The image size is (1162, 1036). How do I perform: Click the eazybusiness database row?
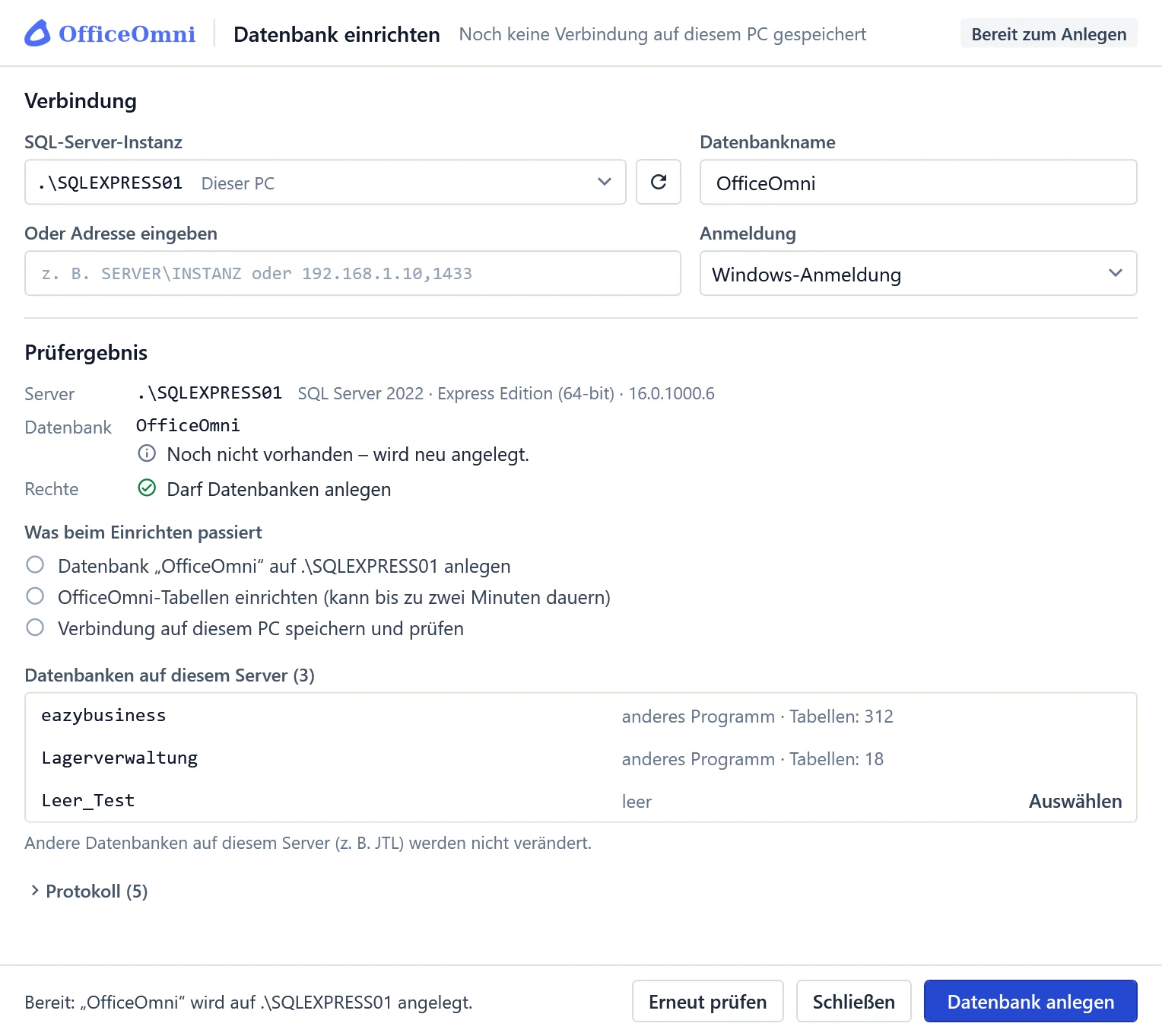(x=581, y=716)
